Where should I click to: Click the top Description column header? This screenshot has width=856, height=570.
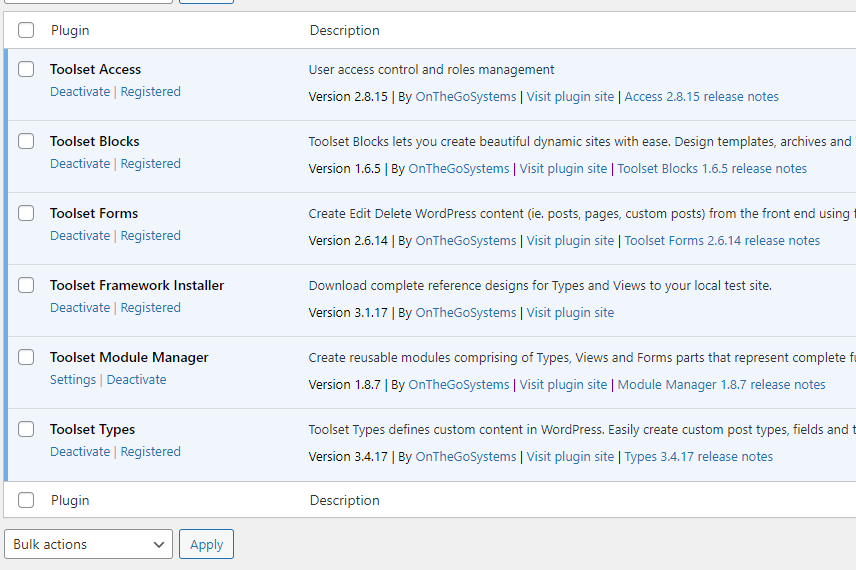tap(344, 31)
